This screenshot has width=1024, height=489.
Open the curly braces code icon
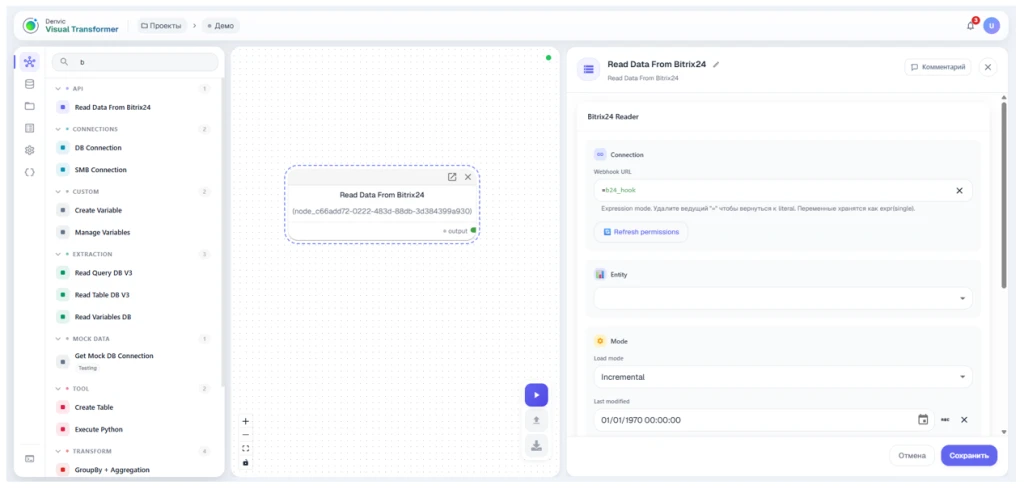coord(29,172)
